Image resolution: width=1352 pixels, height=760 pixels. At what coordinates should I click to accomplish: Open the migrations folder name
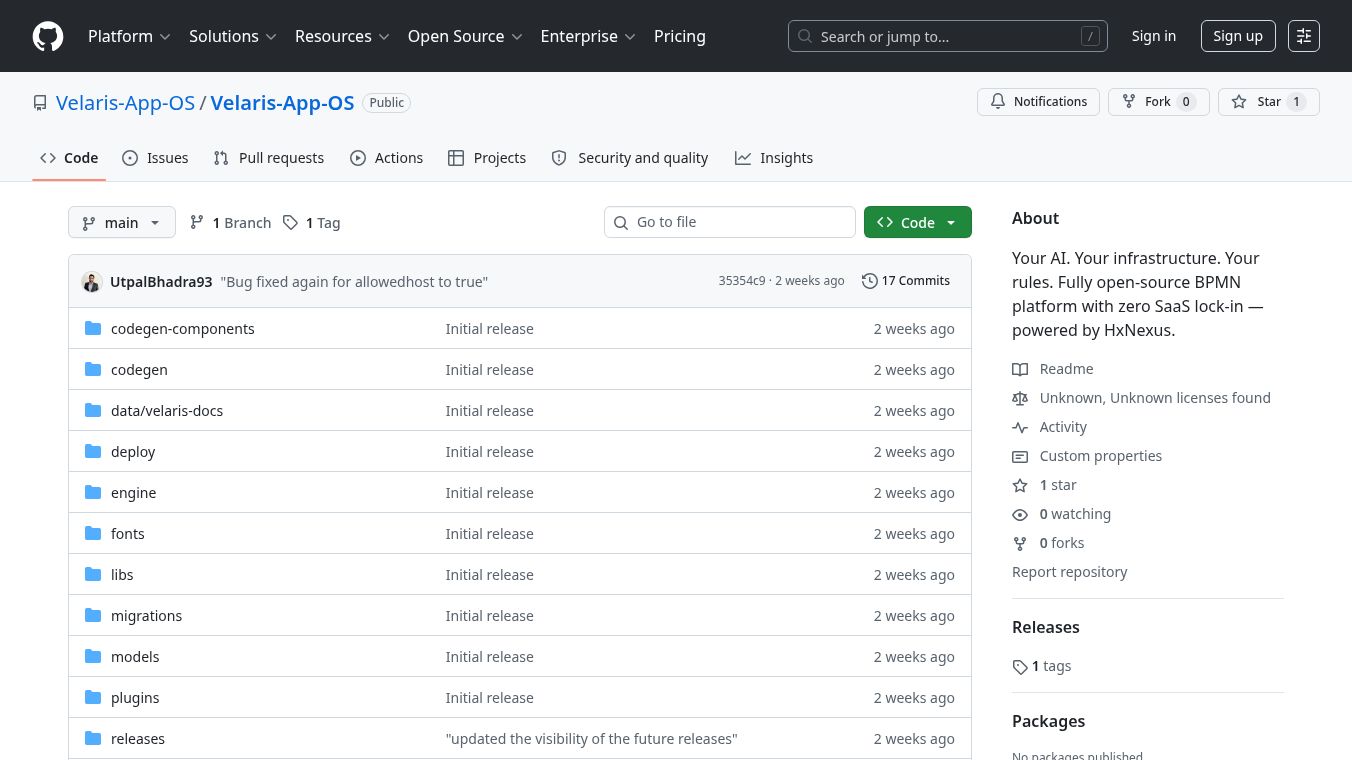click(147, 616)
